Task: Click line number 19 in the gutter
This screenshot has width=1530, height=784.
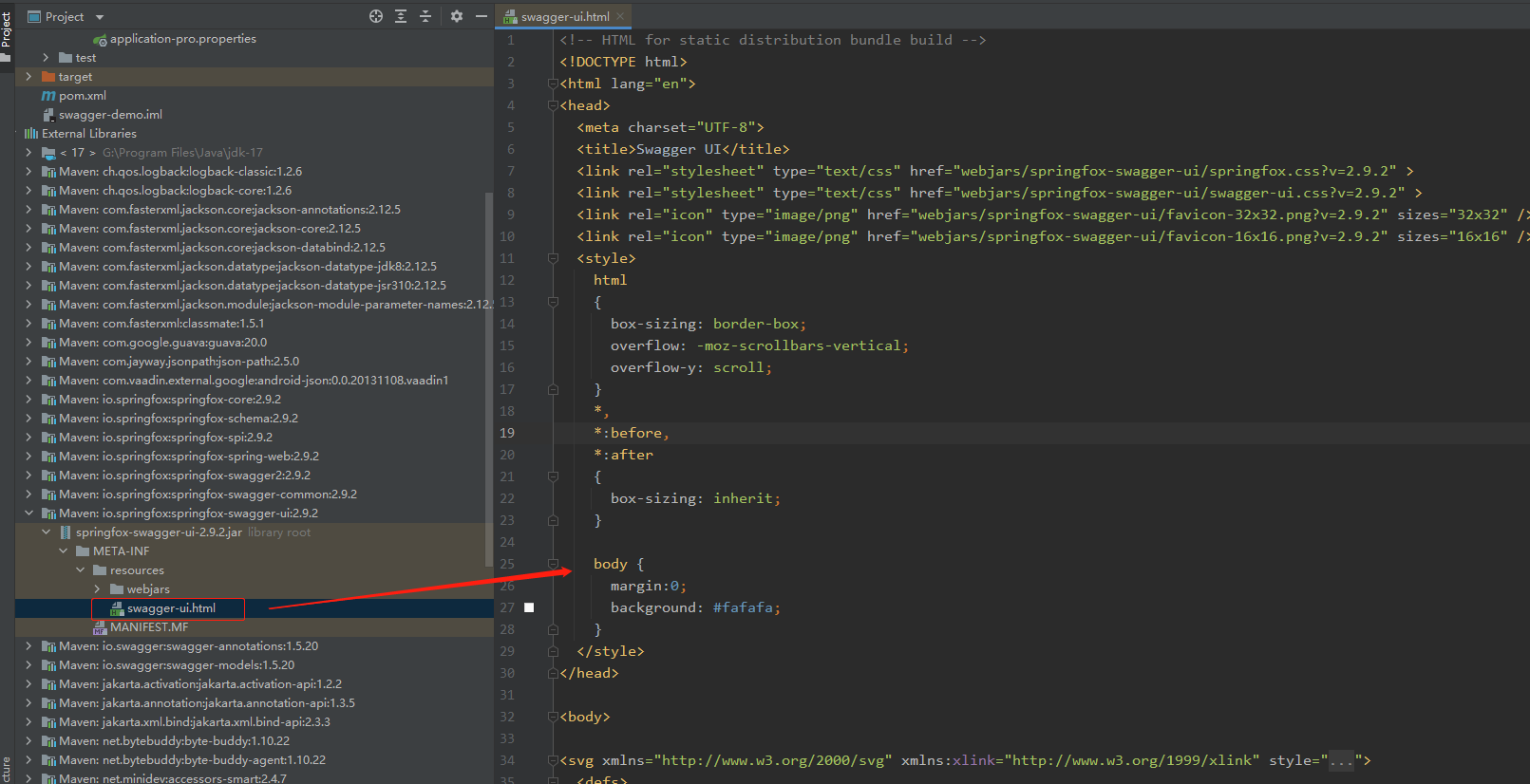Action: (x=507, y=433)
